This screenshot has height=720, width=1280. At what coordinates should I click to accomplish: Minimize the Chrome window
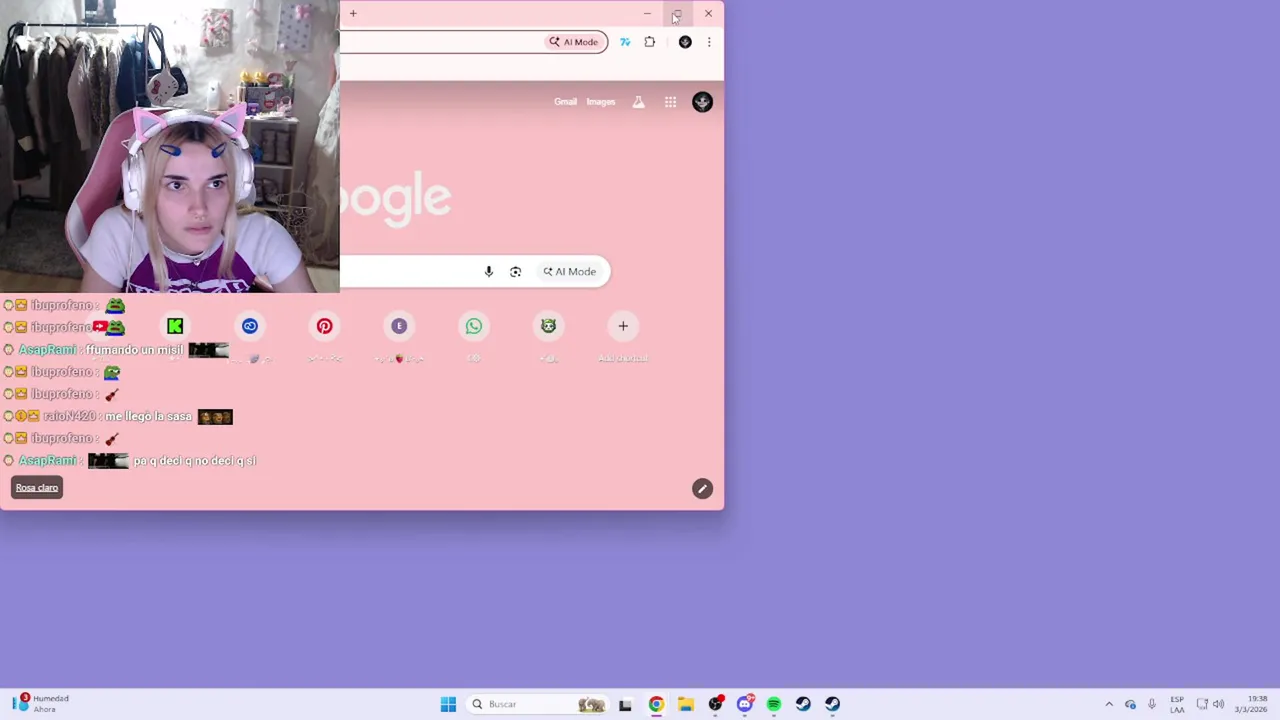tap(647, 14)
